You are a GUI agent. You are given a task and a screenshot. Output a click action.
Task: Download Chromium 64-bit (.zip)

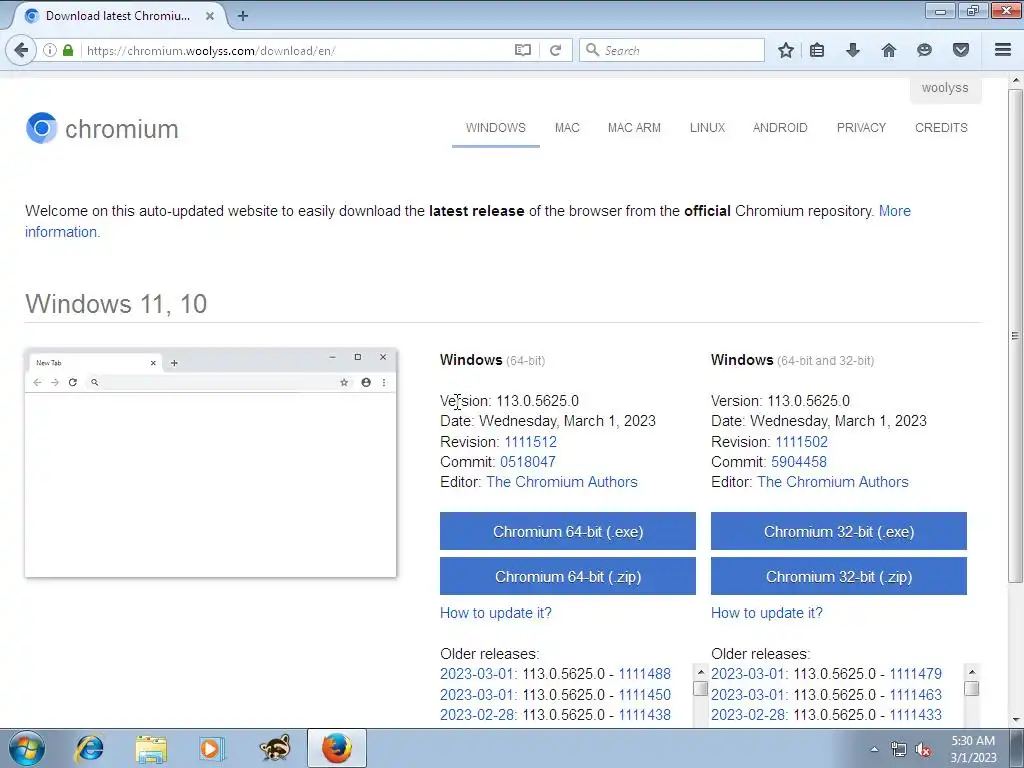(x=568, y=577)
